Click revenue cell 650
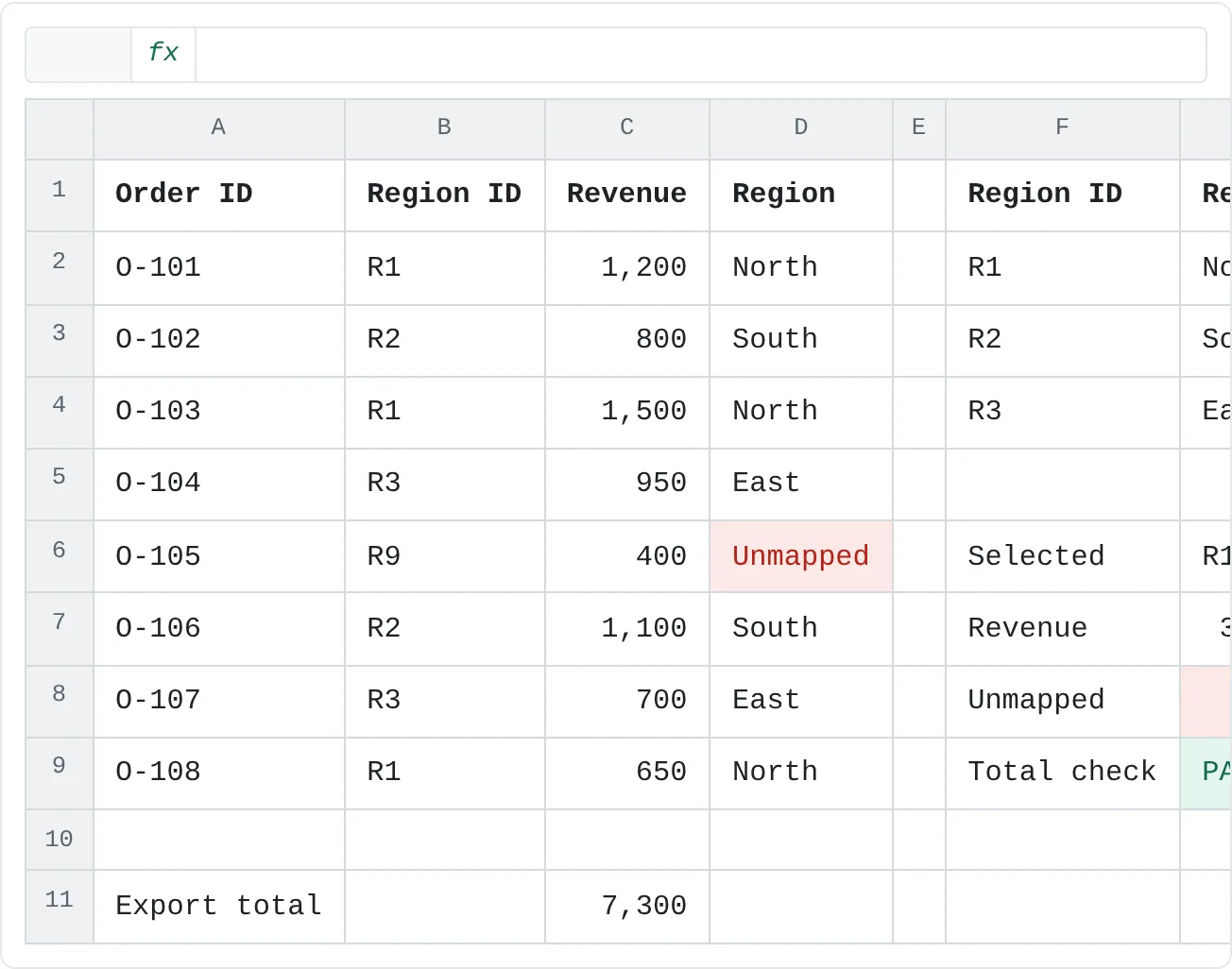The image size is (1232, 969). (627, 773)
